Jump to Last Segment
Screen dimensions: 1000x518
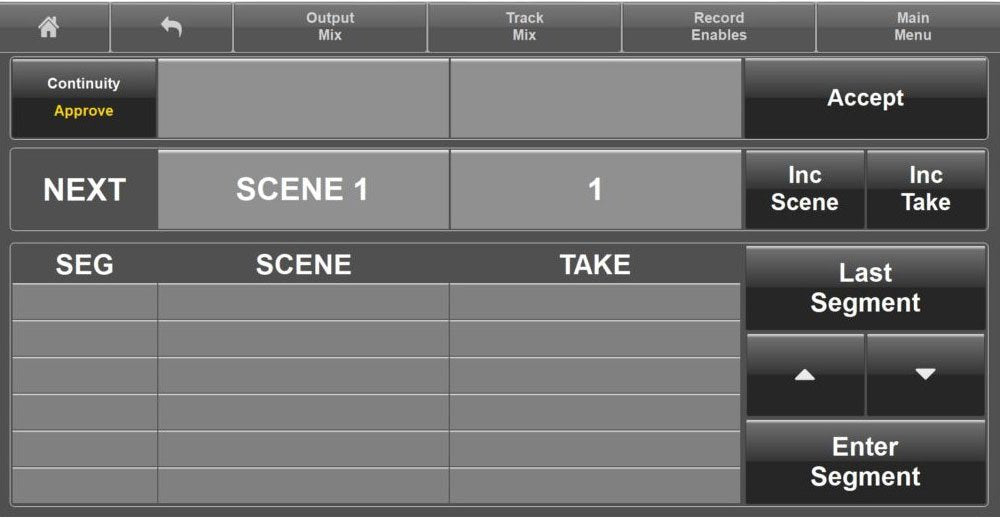tap(865, 288)
